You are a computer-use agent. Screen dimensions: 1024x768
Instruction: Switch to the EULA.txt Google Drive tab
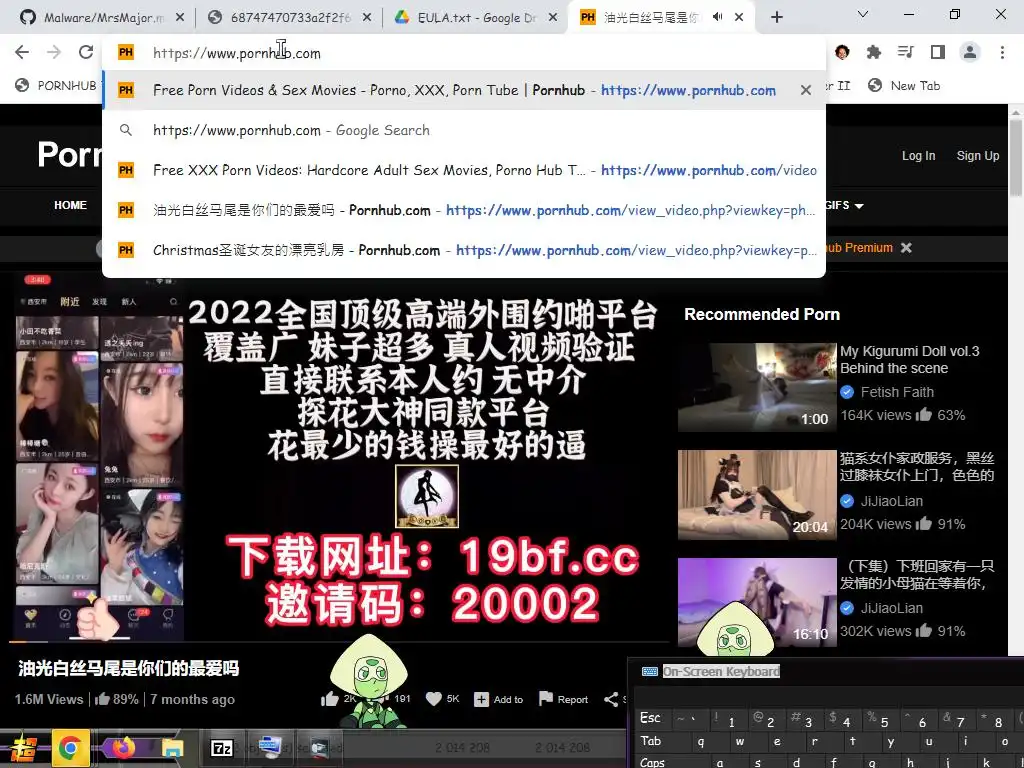coord(475,18)
